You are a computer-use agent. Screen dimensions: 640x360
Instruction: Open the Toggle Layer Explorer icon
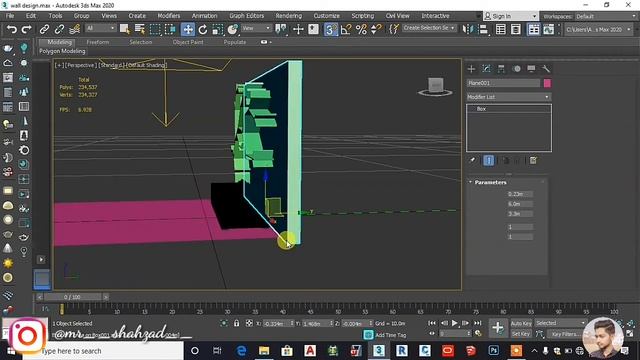[x=516, y=29]
